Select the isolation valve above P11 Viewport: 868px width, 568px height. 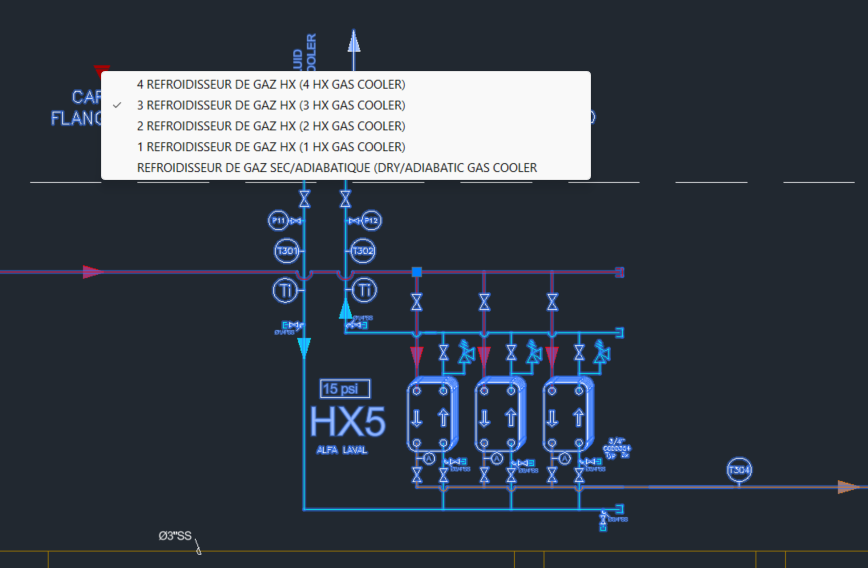304,199
